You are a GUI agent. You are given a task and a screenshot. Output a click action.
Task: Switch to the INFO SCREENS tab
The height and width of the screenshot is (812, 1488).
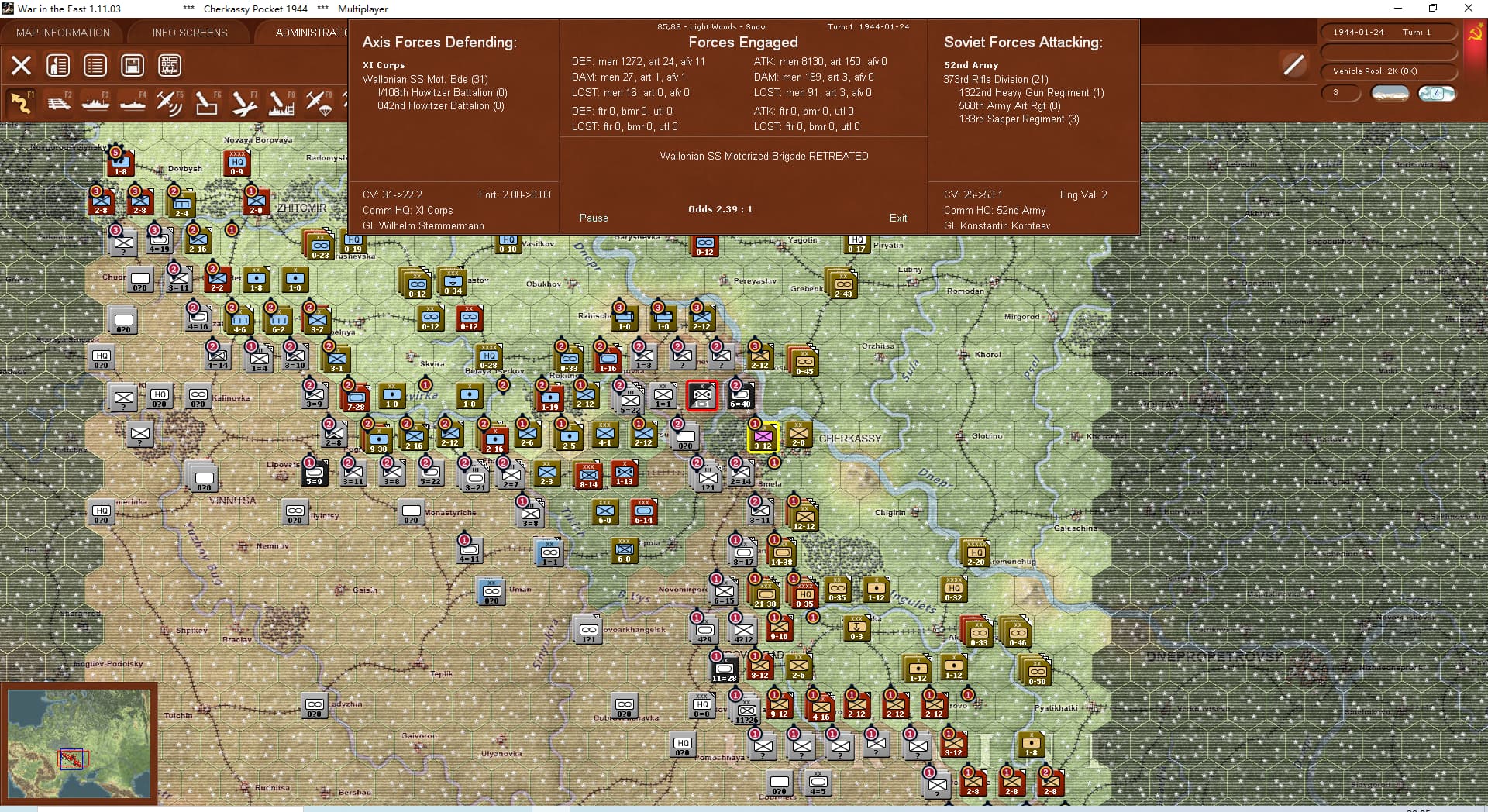[190, 33]
